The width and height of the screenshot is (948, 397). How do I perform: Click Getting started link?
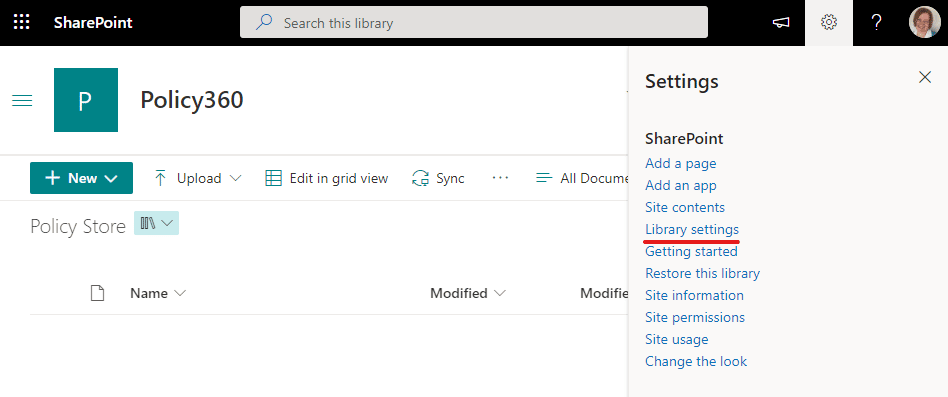692,251
